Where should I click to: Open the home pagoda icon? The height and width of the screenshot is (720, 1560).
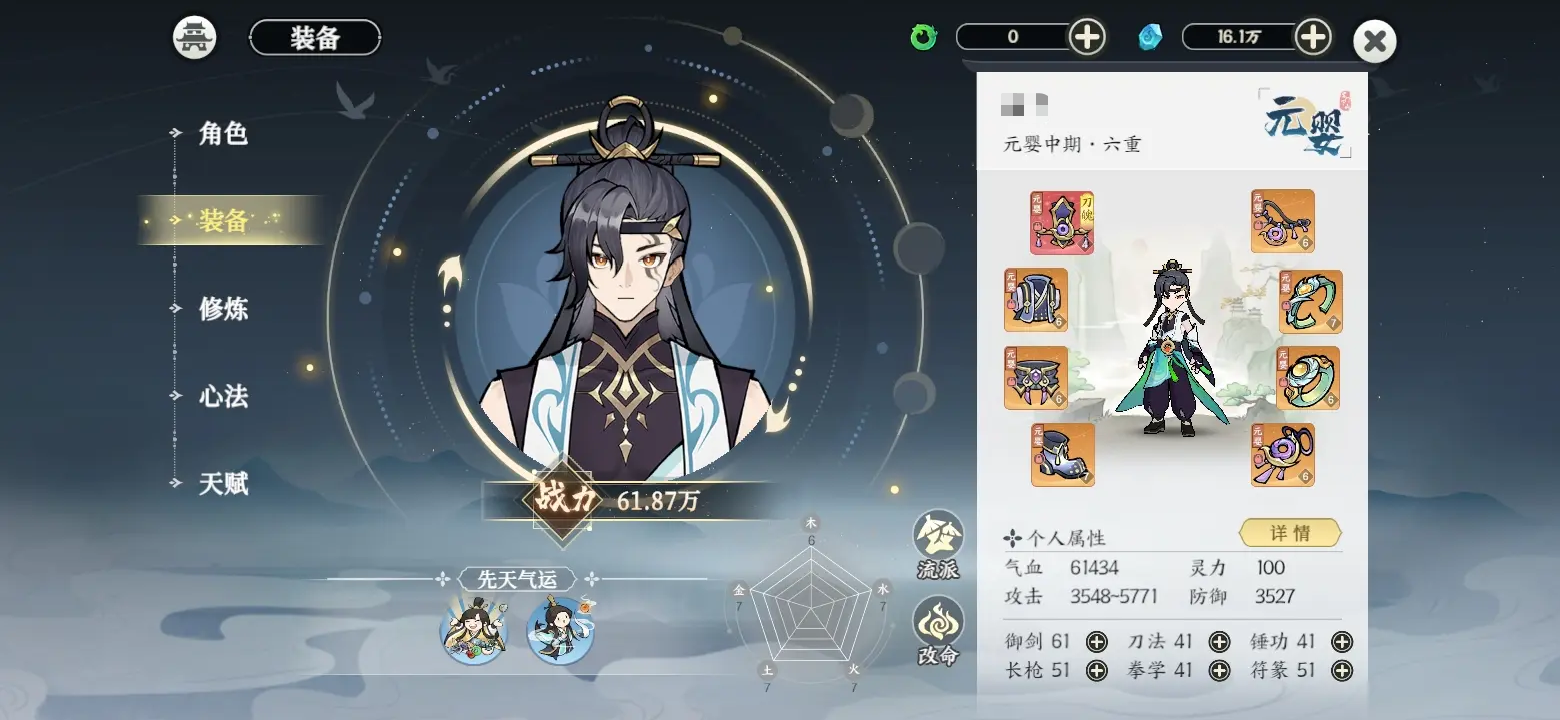click(x=195, y=38)
